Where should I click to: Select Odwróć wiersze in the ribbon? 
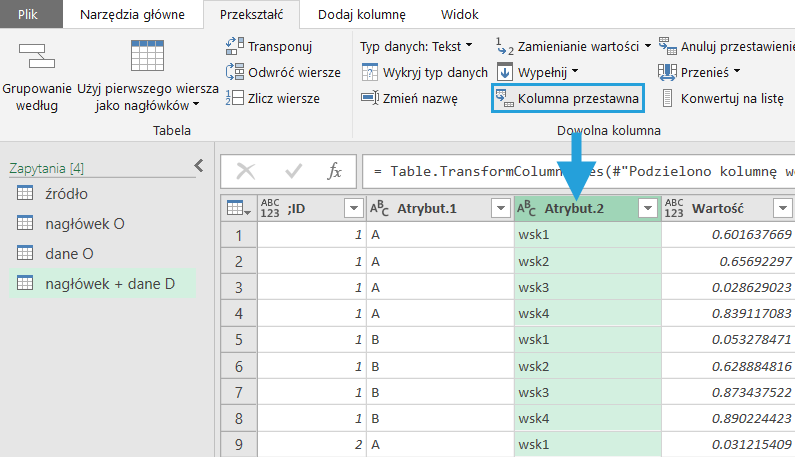coord(283,72)
